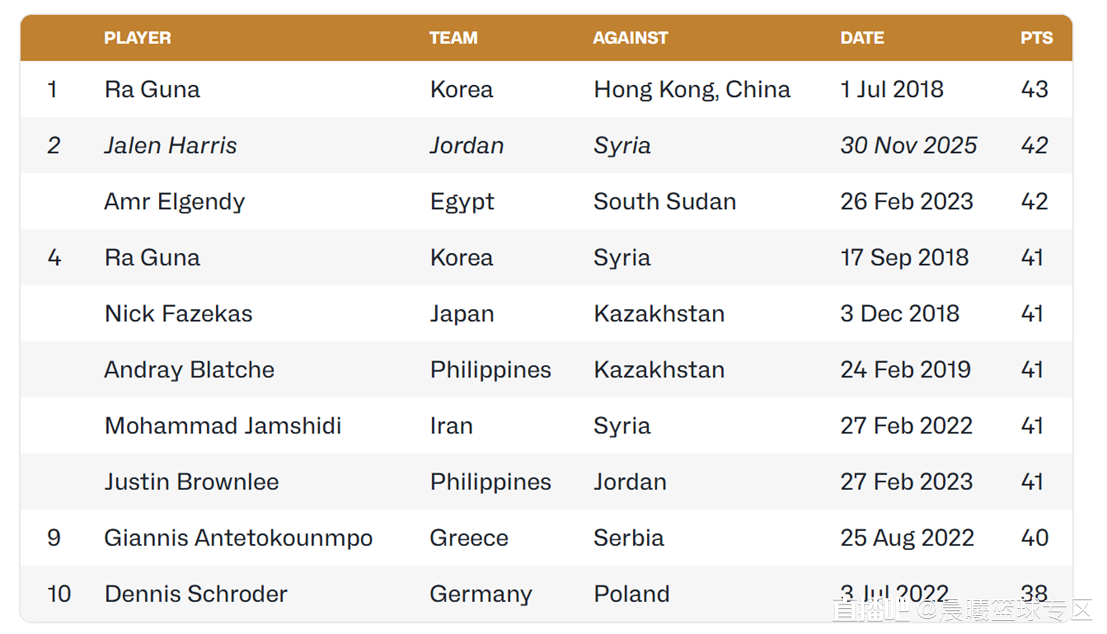Click Justin Brownlee player name
This screenshot has width=1107, height=634.
click(x=191, y=482)
